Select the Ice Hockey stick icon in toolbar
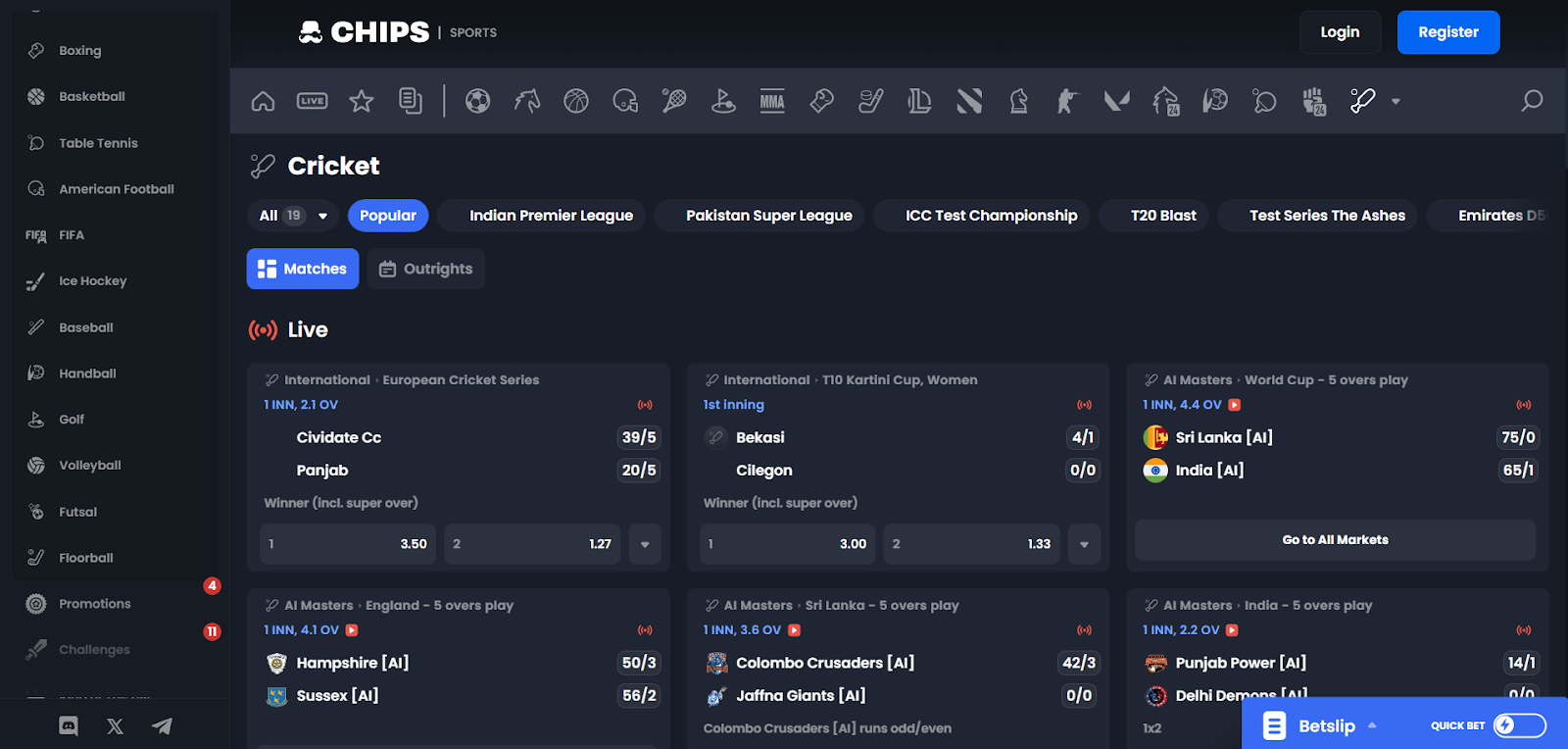This screenshot has width=1568, height=749. pyautogui.click(x=870, y=101)
